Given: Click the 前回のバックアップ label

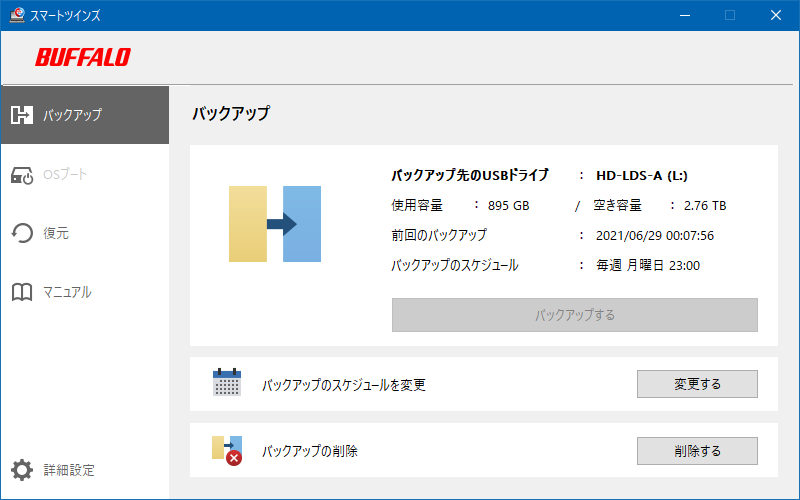Looking at the screenshot, I should (x=439, y=235).
